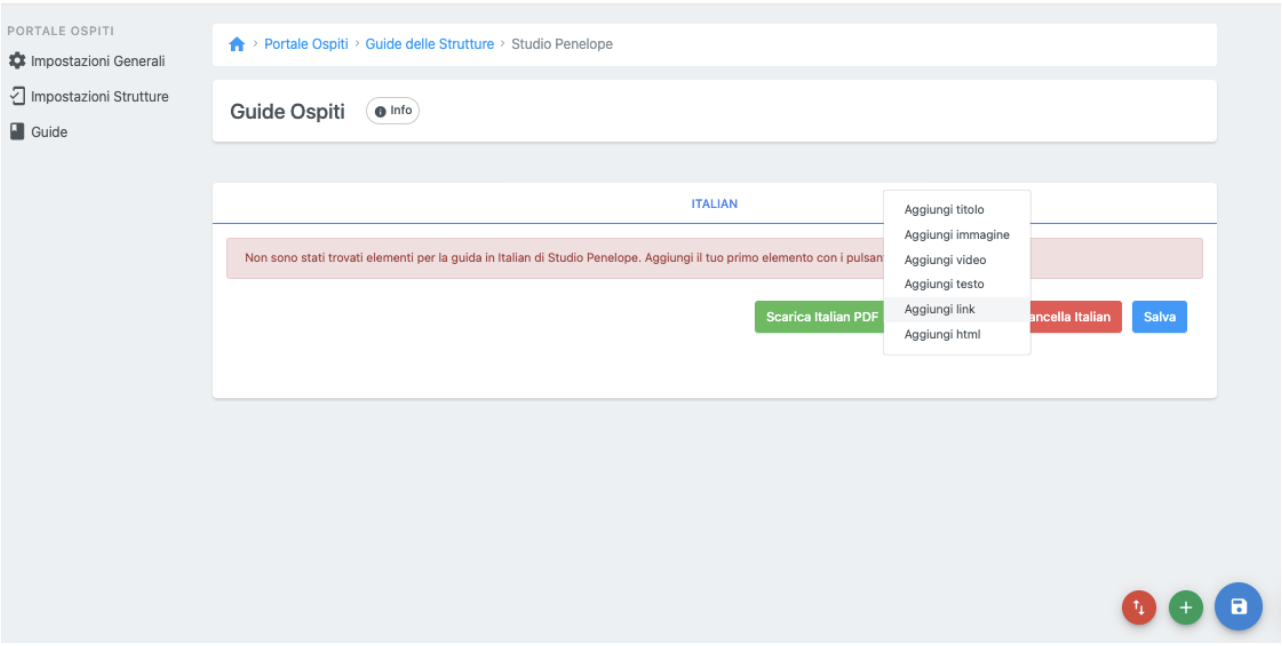
Task: Click the gear icon for Impostazioni Generali
Action: click(x=17, y=61)
